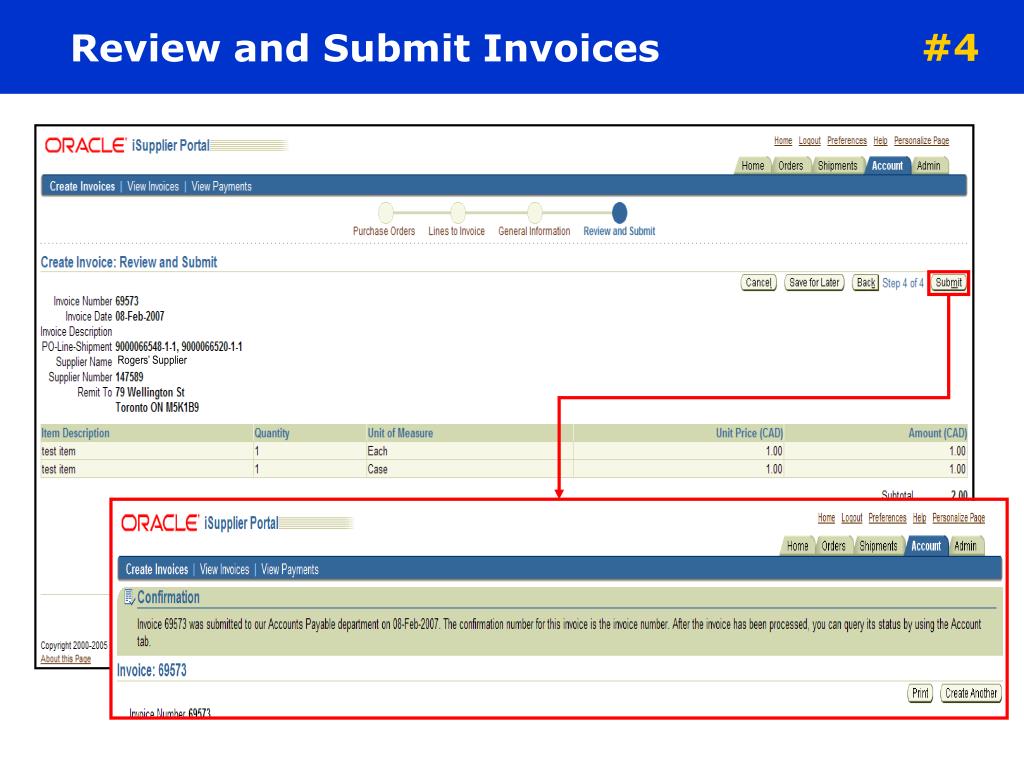Click the Home link at top of upper window
Image resolution: width=1024 pixels, height=768 pixels.
click(783, 140)
